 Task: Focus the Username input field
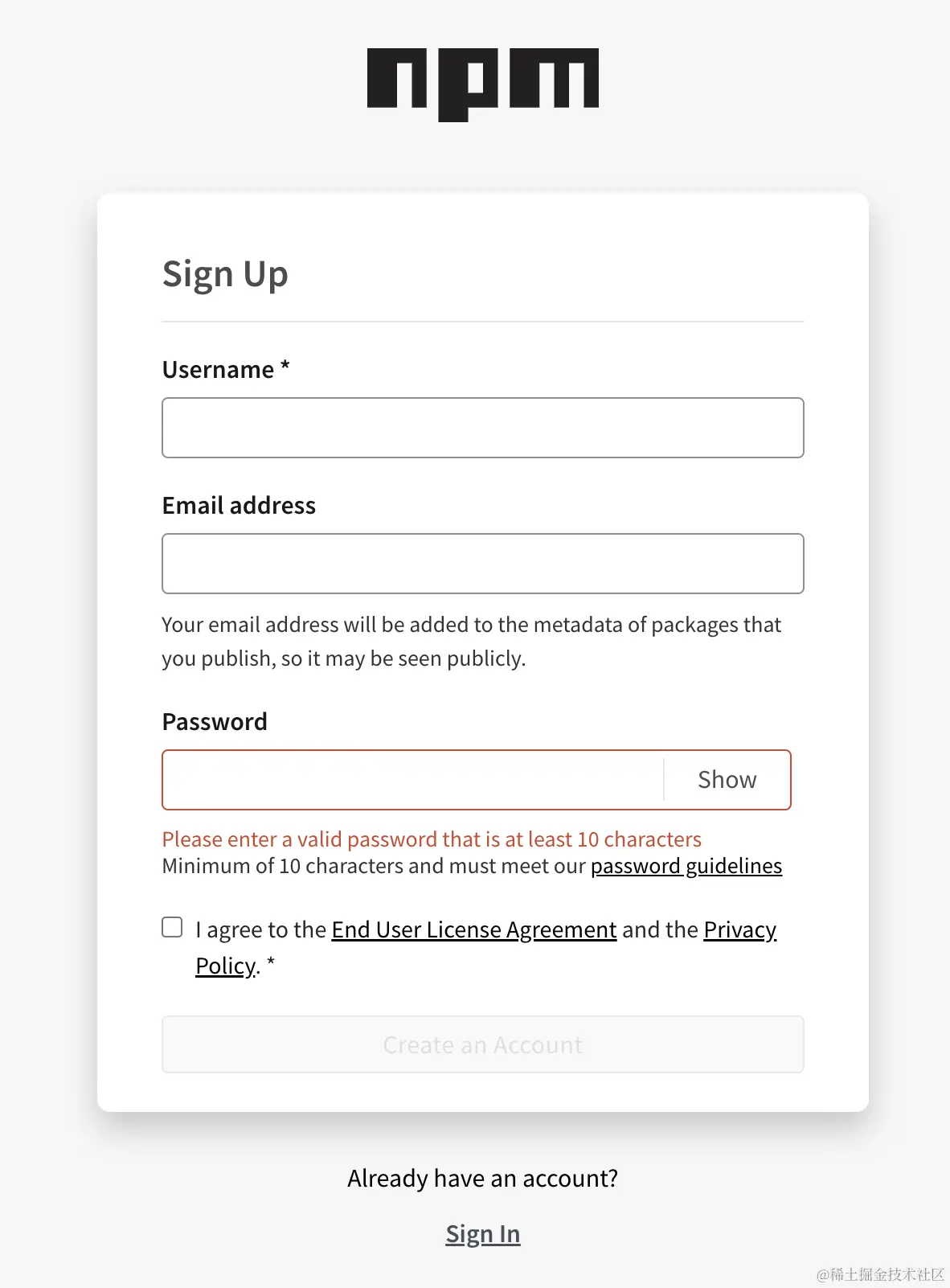[x=482, y=428]
